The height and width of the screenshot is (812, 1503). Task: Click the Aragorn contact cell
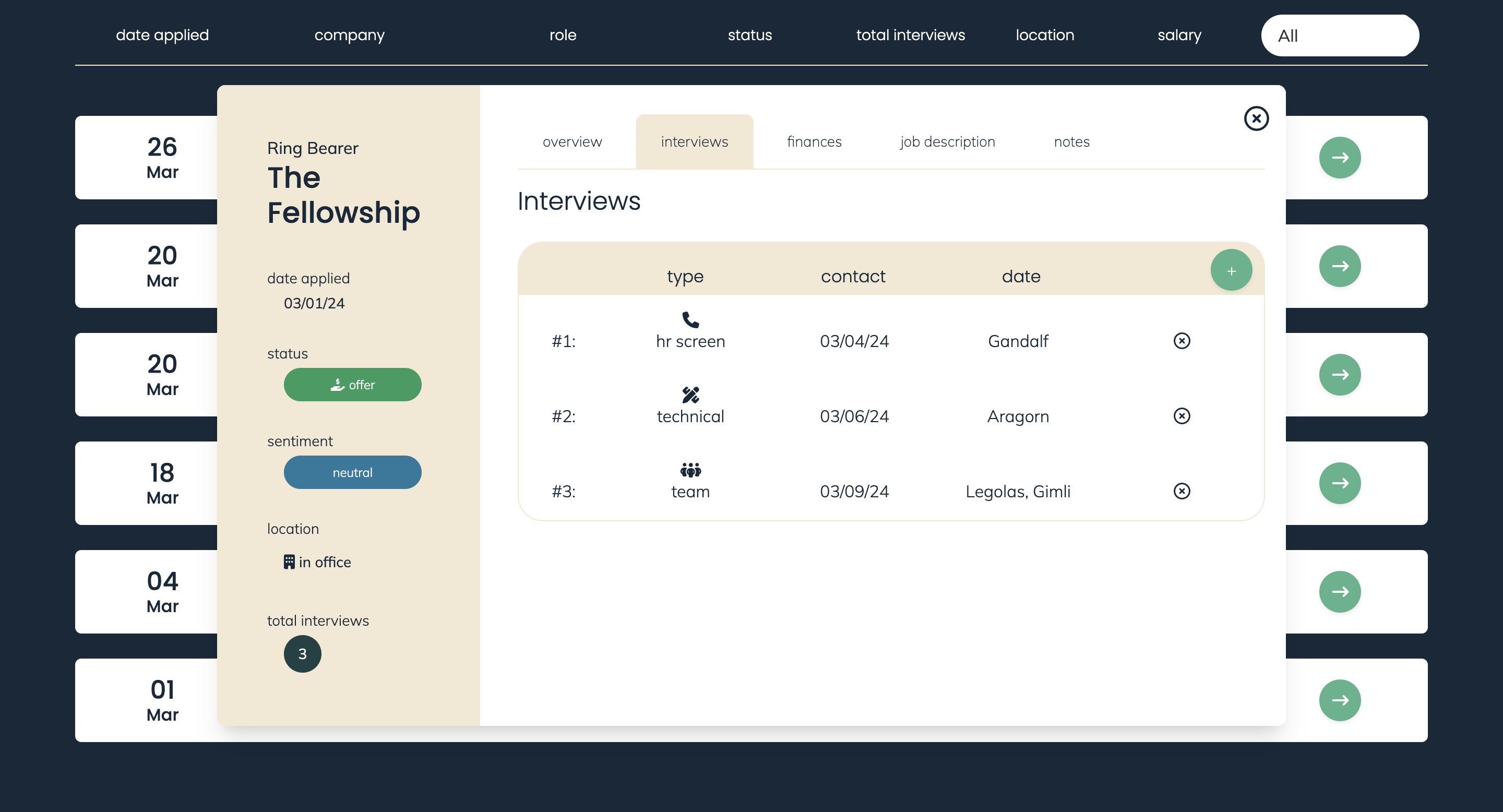coord(1018,416)
